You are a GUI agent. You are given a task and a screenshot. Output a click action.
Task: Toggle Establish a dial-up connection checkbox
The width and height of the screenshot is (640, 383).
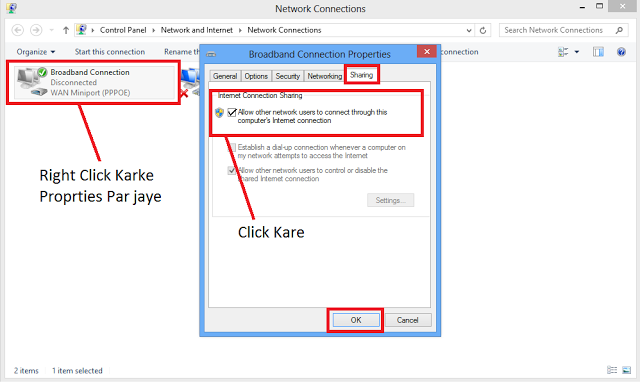click(x=232, y=147)
